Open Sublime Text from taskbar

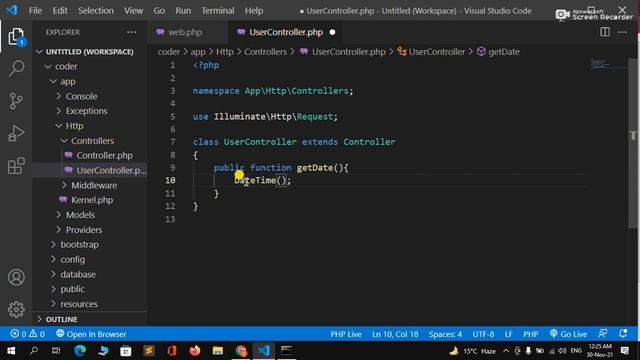tap(149, 351)
